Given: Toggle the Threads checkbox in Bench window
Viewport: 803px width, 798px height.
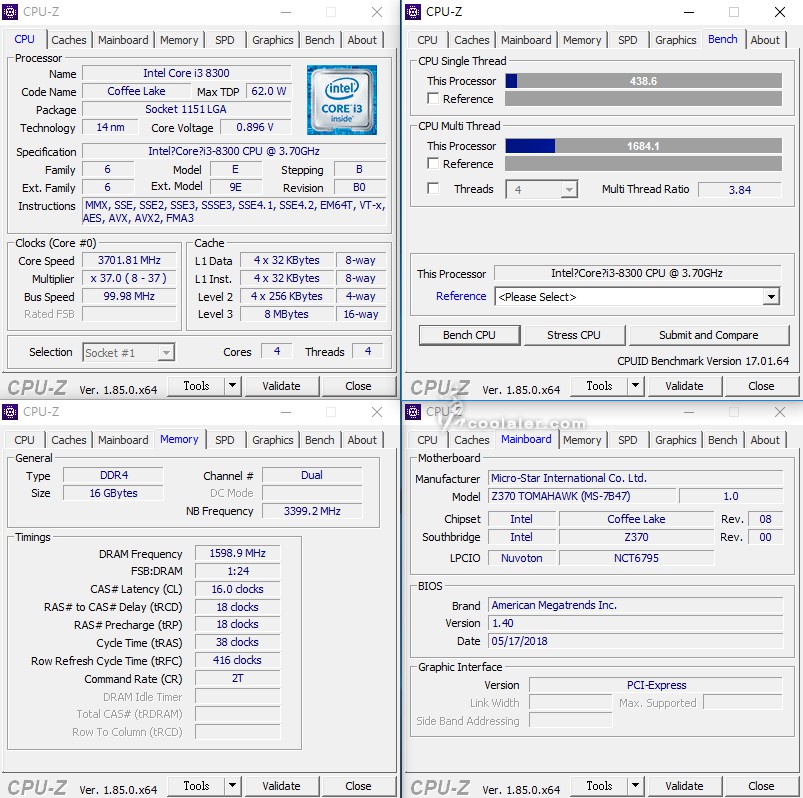Looking at the screenshot, I should 433,188.
